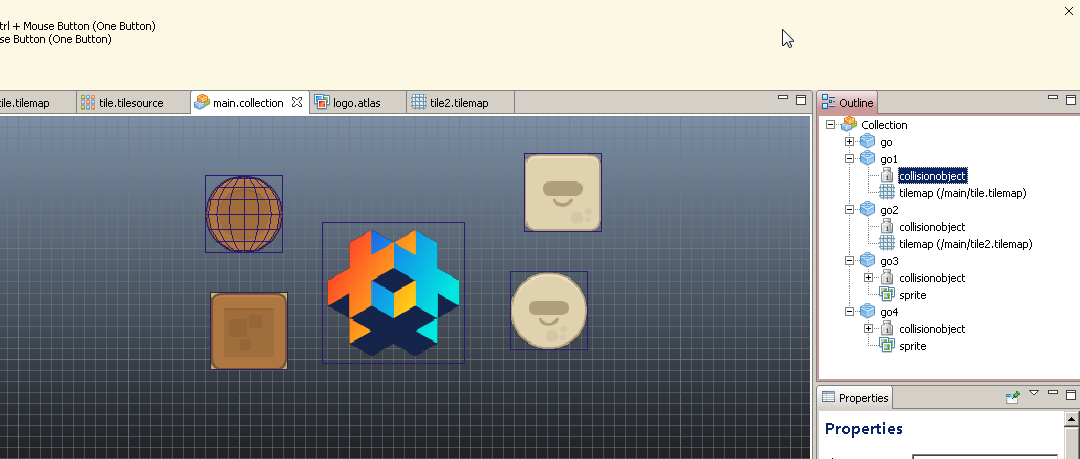This screenshot has height=459, width=1080.
Task: Click the Collection cube icon in the outline
Action: [849, 124]
